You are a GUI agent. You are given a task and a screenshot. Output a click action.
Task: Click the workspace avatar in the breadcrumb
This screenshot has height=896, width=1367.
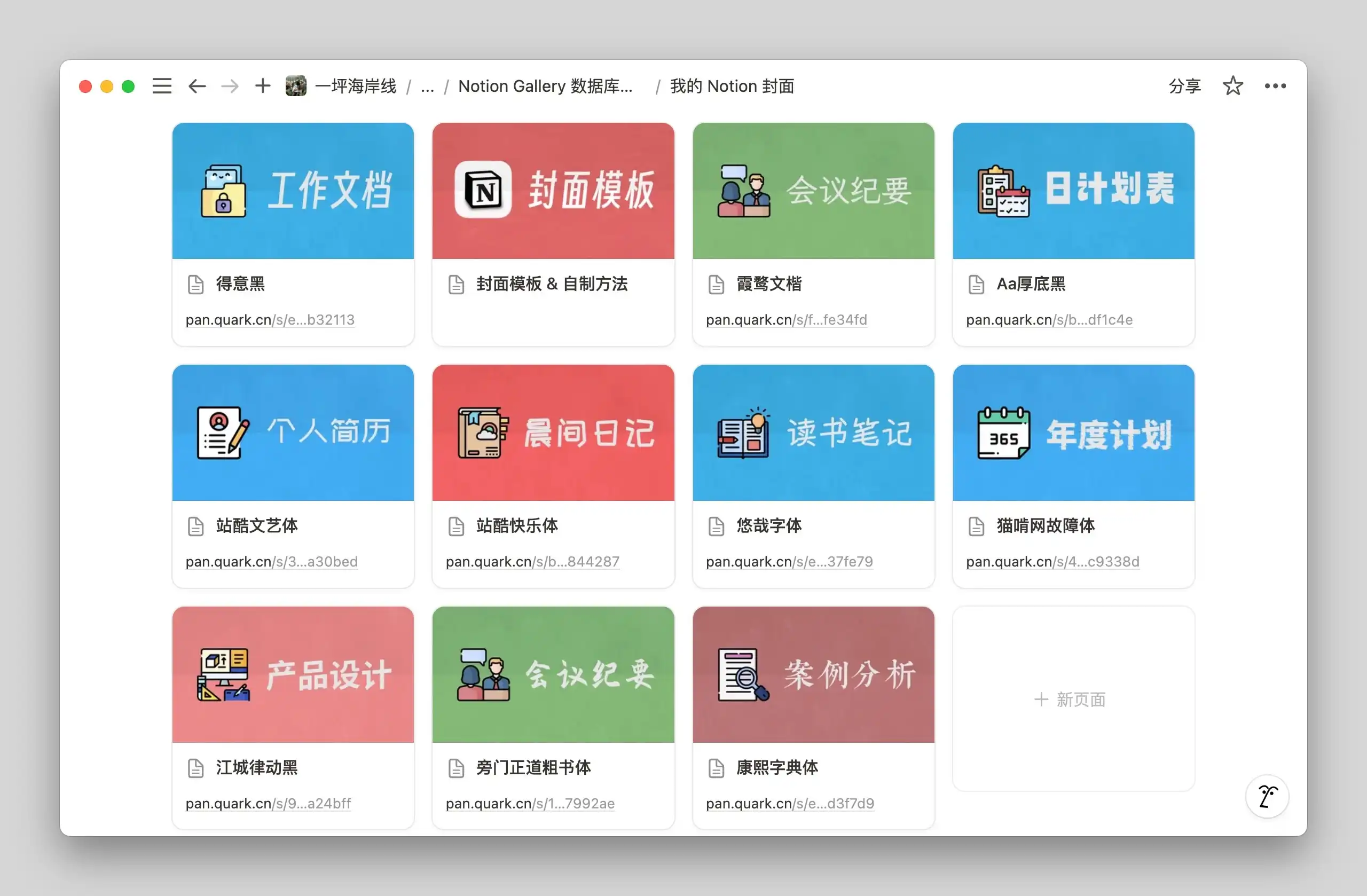(x=295, y=85)
